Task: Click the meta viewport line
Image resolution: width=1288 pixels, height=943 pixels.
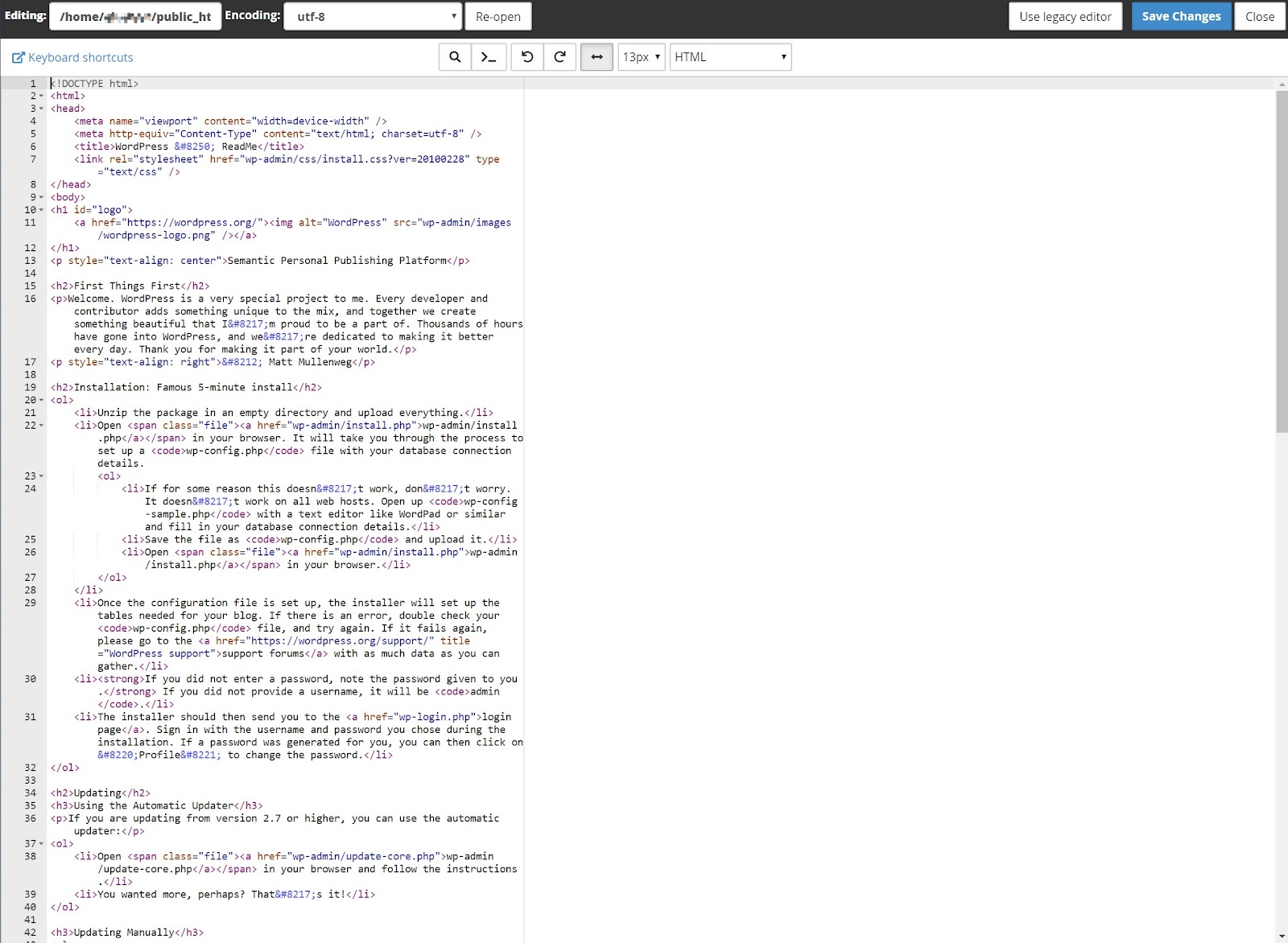Action: click(230, 121)
